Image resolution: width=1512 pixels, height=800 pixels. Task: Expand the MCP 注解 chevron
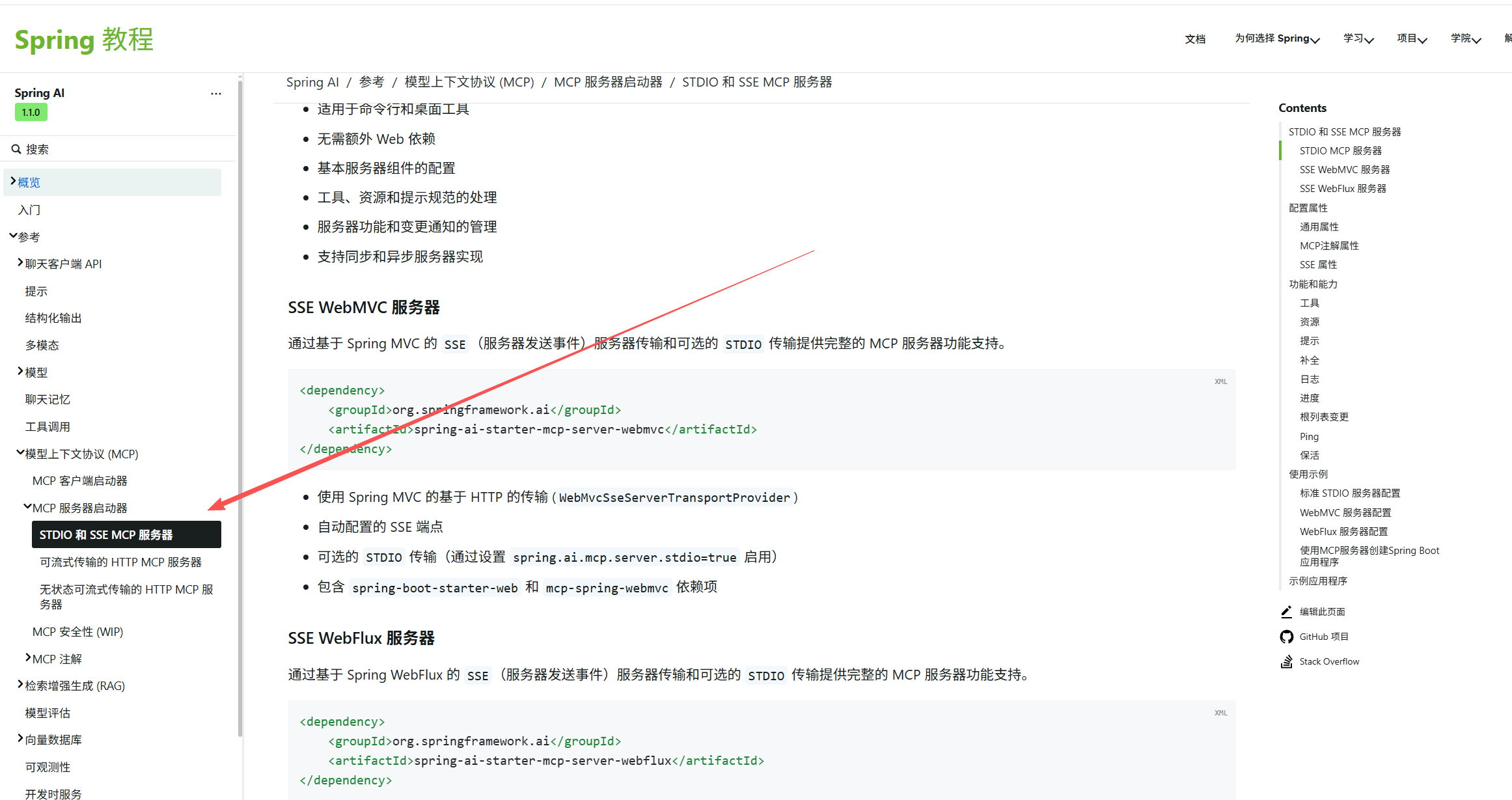(x=28, y=658)
